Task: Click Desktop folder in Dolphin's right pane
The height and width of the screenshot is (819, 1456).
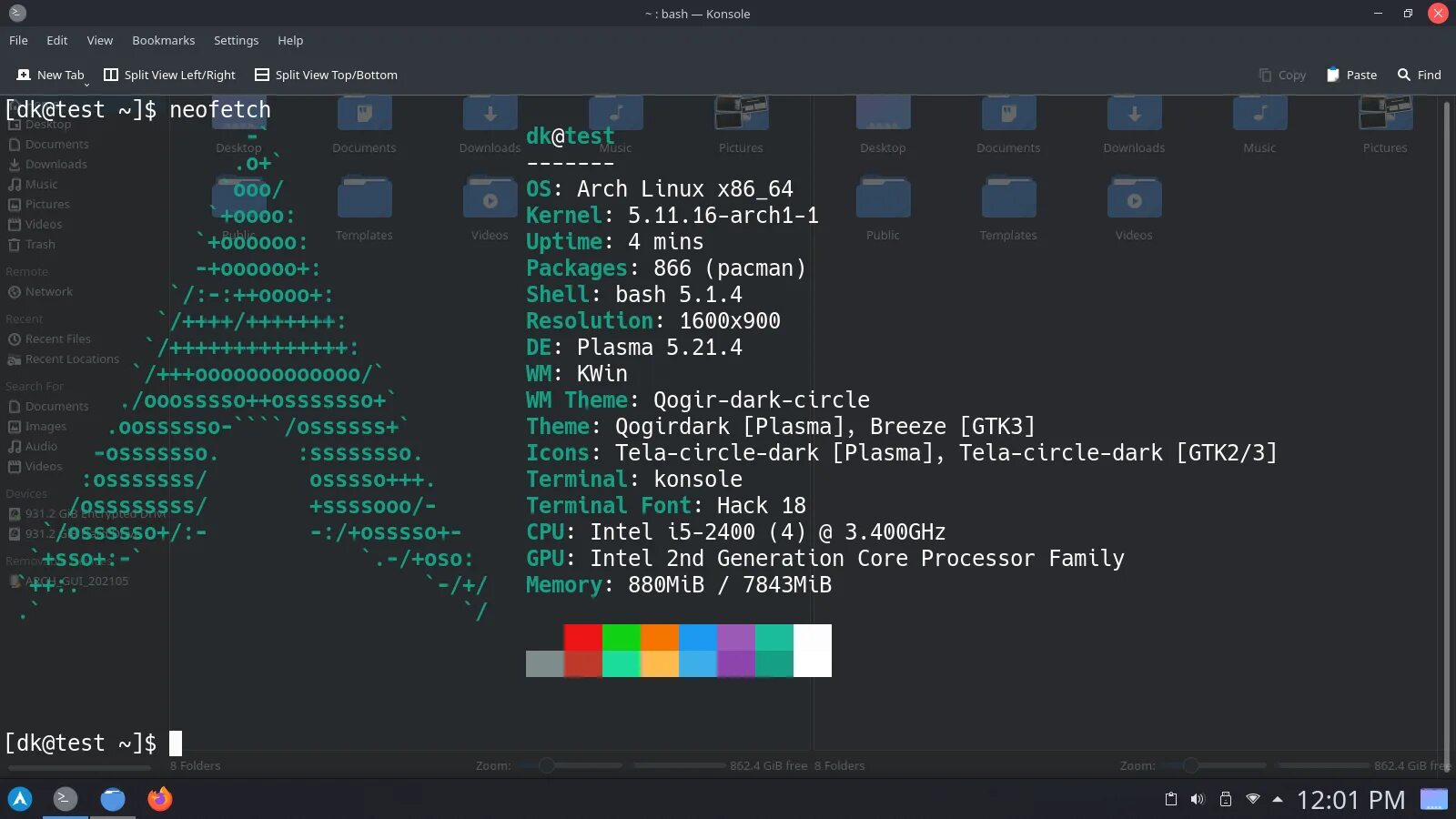Action: (x=883, y=126)
